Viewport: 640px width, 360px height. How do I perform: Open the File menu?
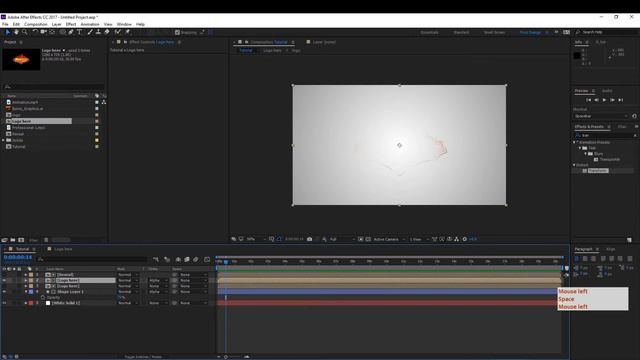click(x=5, y=24)
